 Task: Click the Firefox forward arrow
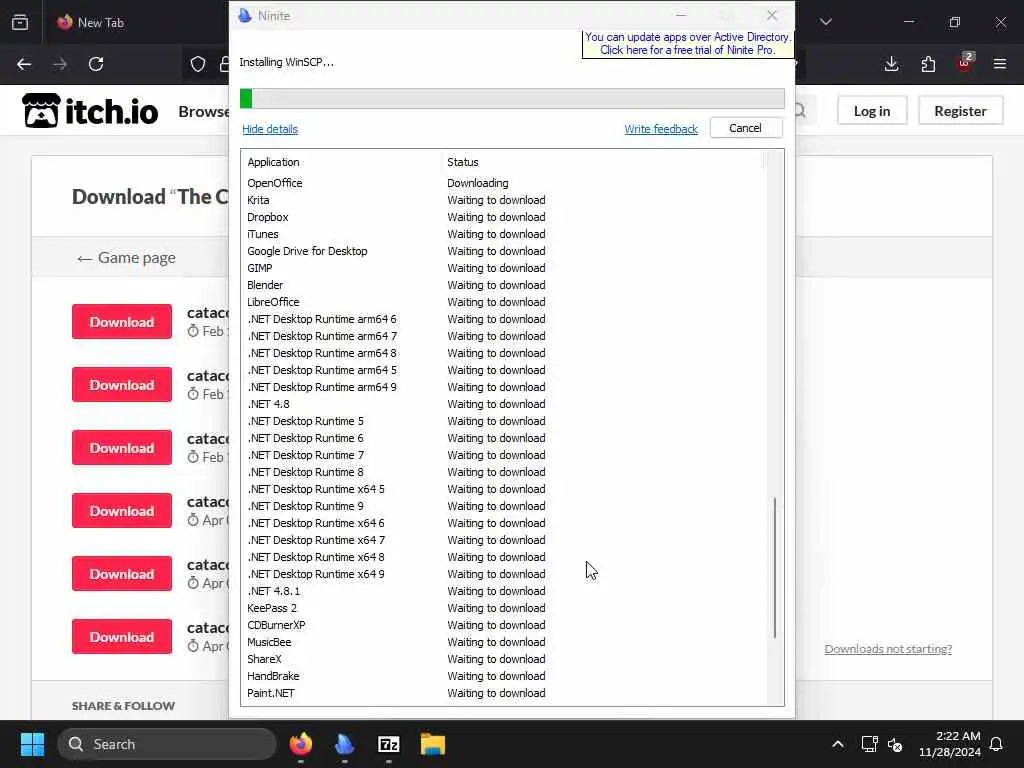(60, 64)
